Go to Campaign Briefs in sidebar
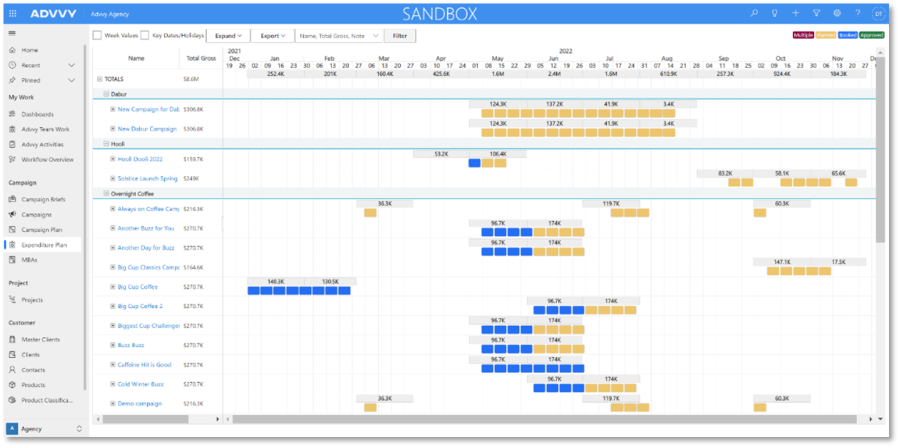900x448 pixels. pyautogui.click(x=44, y=199)
